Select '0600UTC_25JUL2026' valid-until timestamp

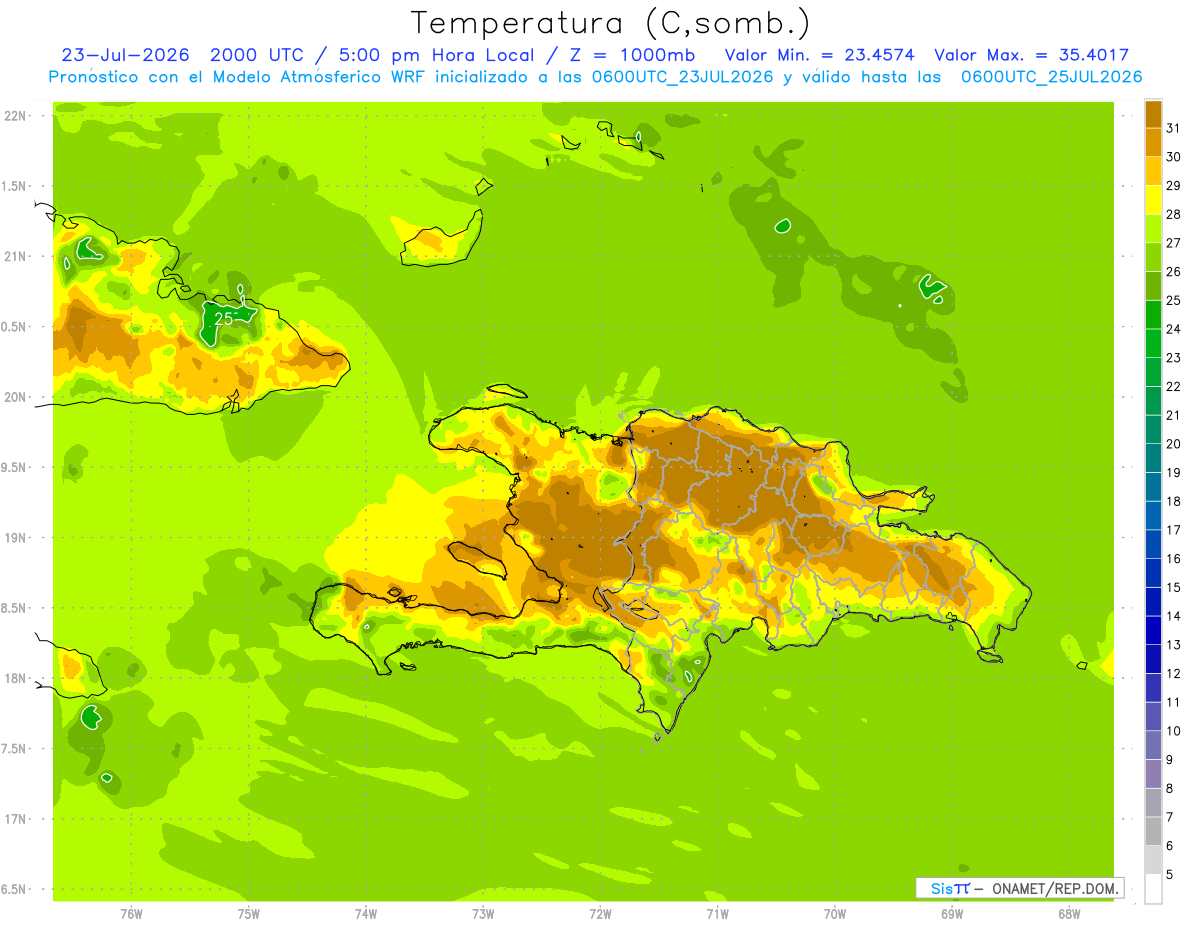(x=1052, y=77)
